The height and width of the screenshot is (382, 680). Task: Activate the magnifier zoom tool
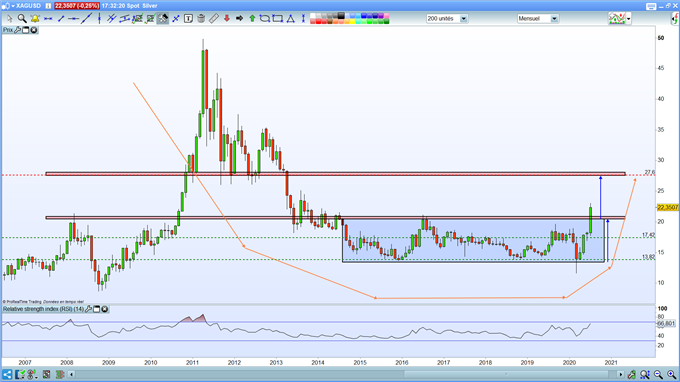pos(22,19)
